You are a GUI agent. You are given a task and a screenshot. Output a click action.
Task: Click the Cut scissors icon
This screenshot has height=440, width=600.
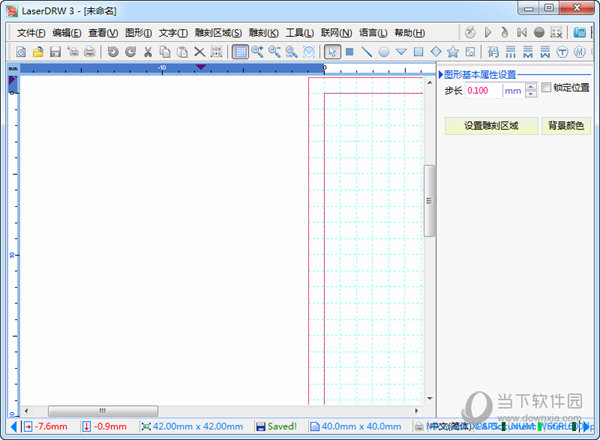[148, 51]
